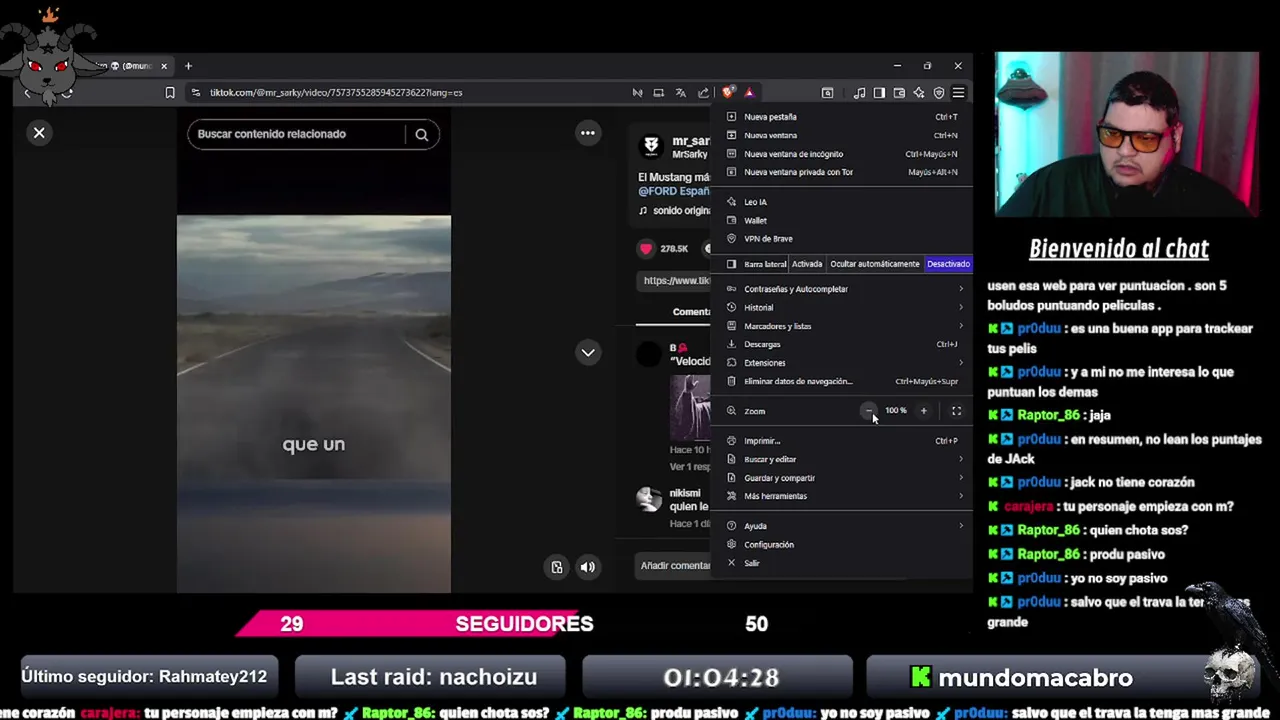Open the media control music note icon
This screenshot has height=720, width=1280.
859,93
